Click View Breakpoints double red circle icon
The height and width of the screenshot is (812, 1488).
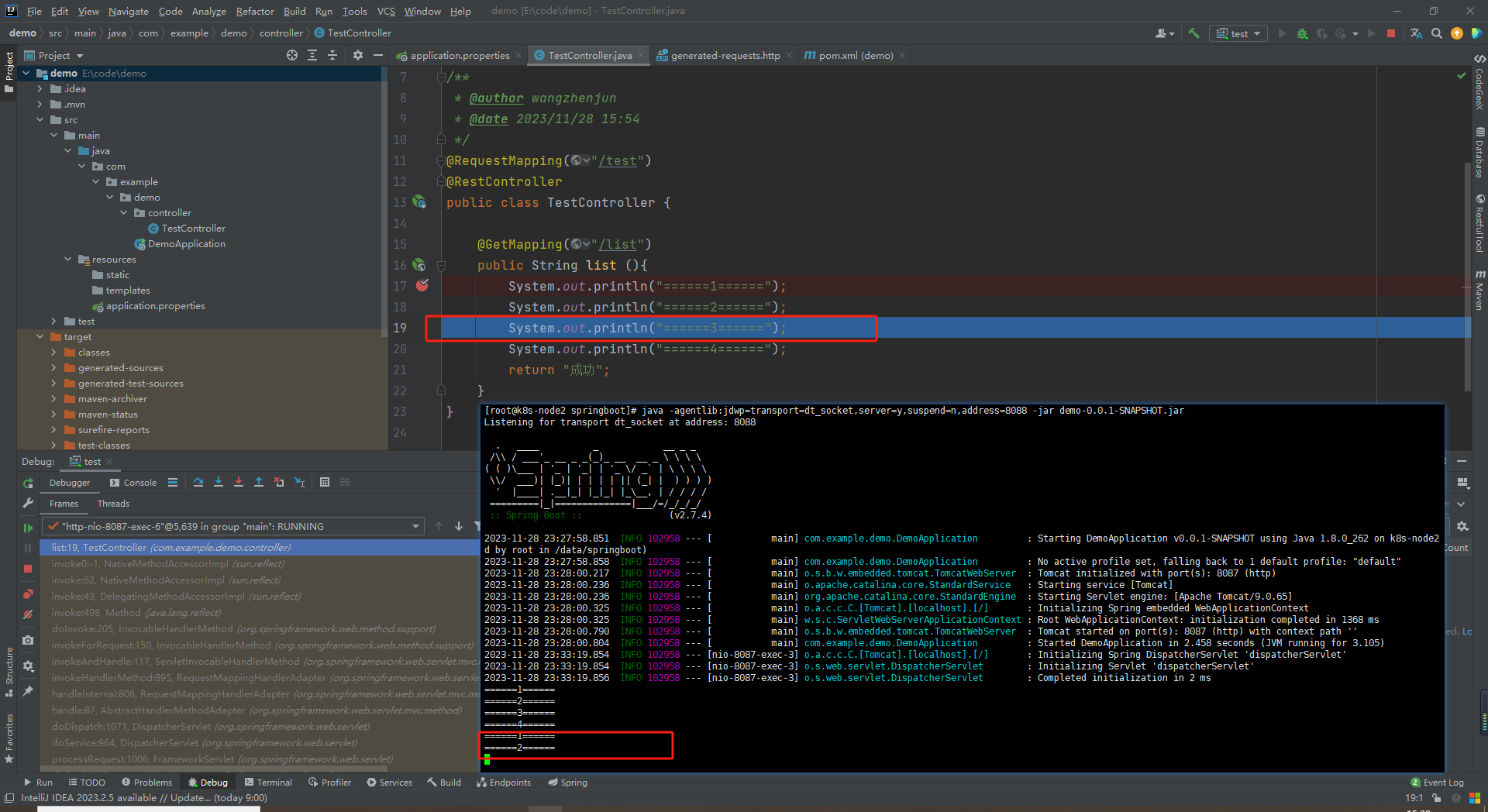click(x=28, y=594)
